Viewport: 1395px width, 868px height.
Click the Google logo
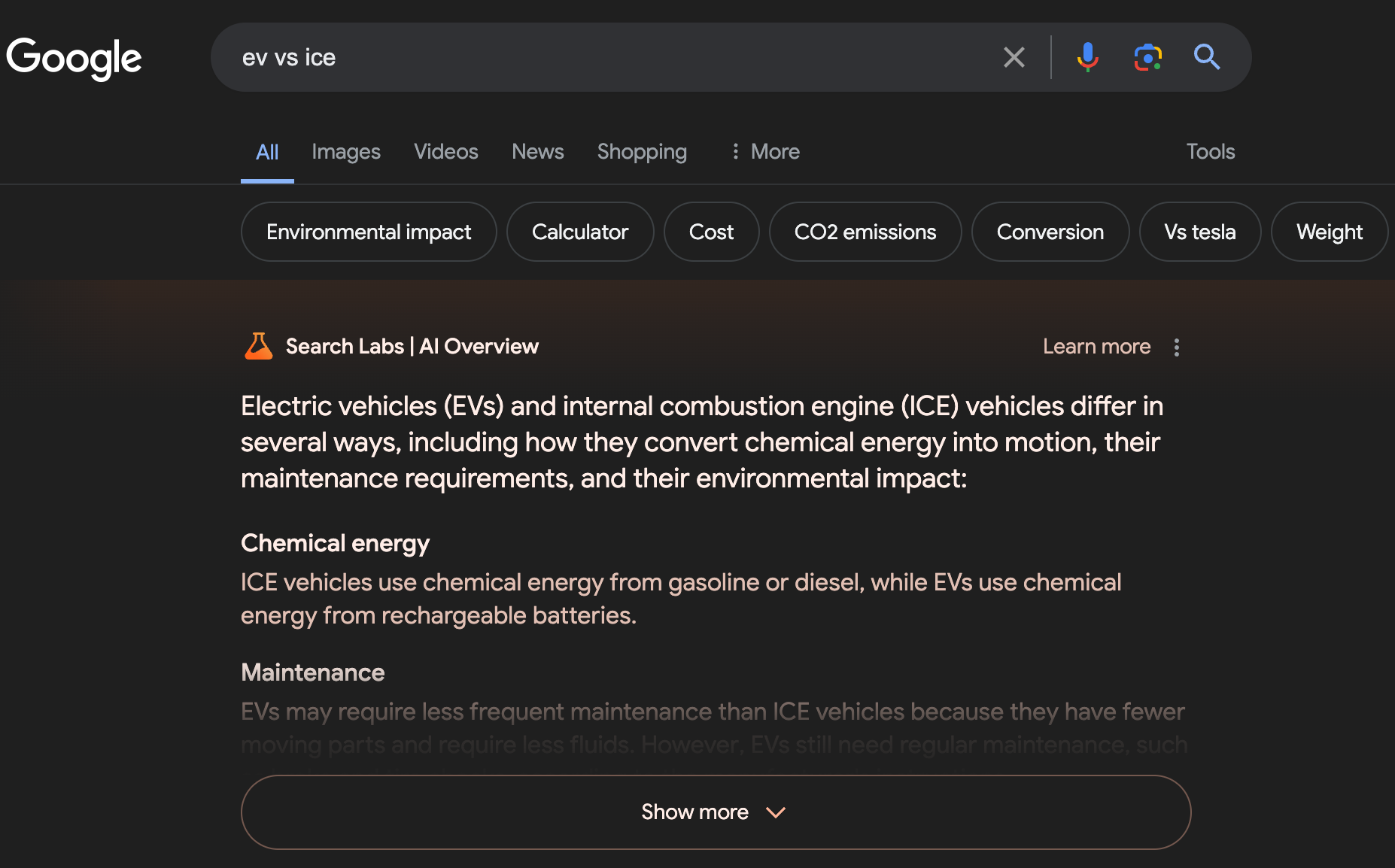coord(74,57)
